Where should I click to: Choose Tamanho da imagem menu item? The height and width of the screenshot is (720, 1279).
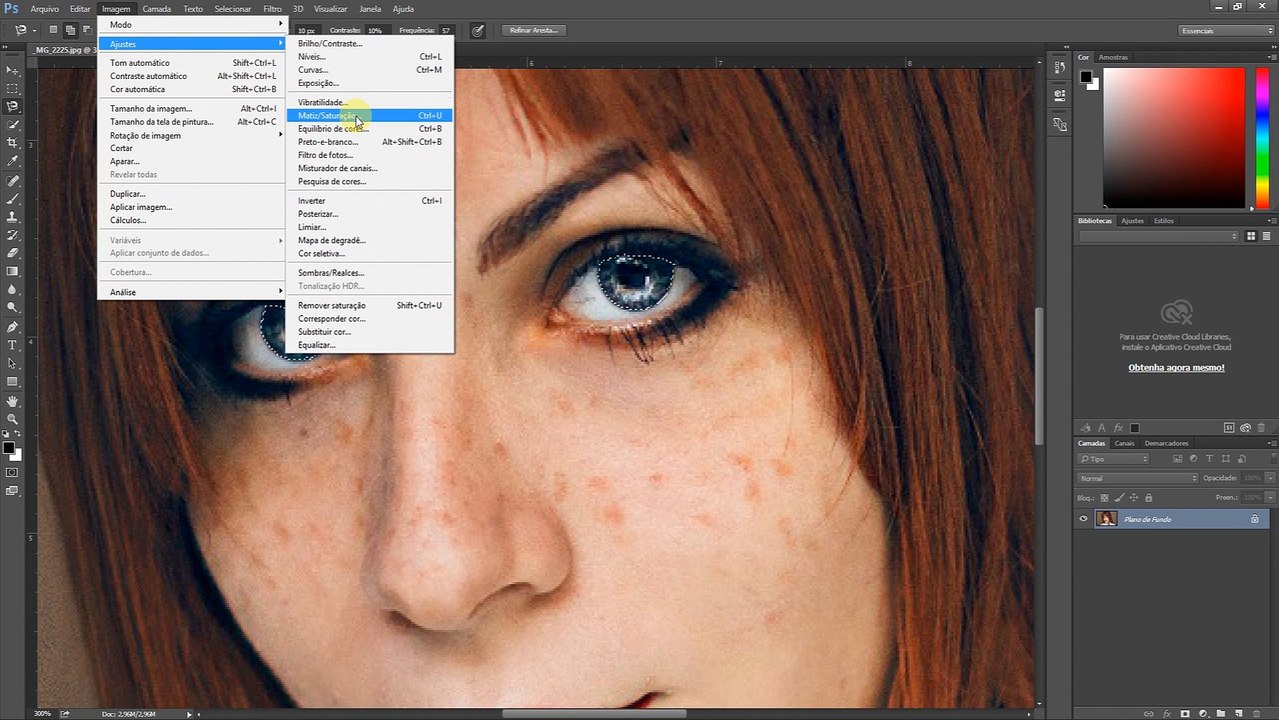193,109
